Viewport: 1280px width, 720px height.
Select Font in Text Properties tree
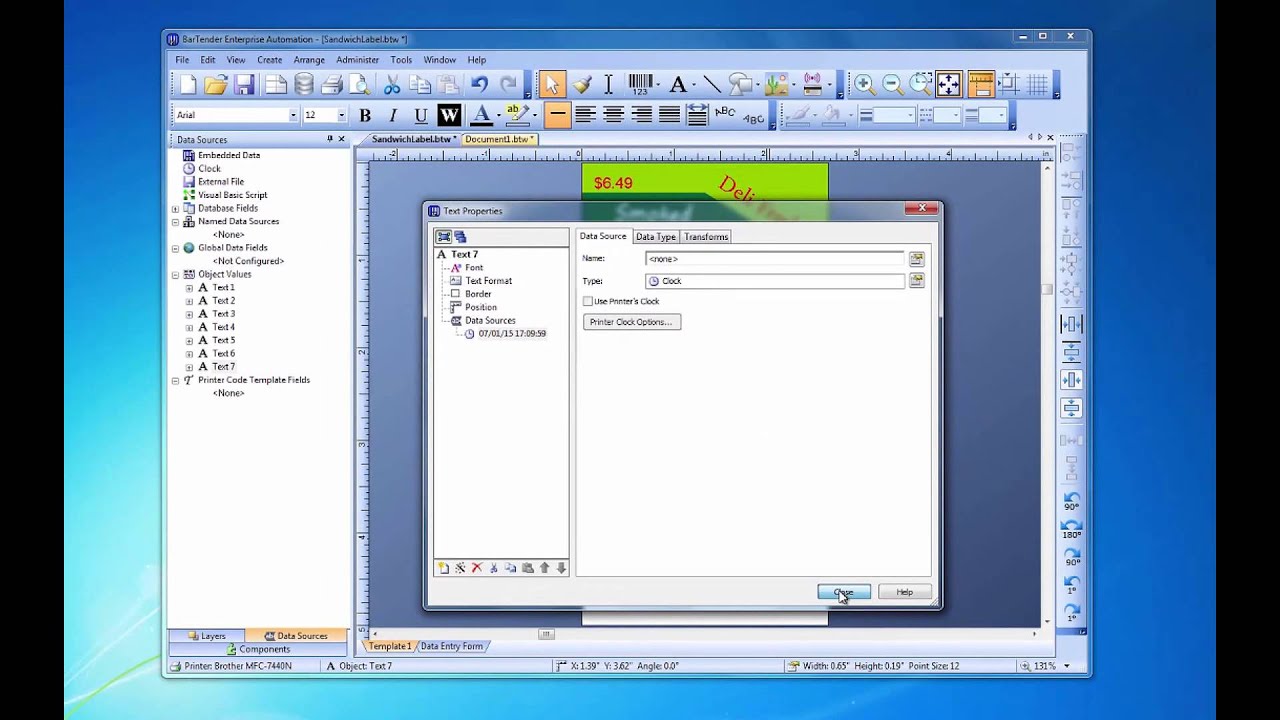[474, 268]
